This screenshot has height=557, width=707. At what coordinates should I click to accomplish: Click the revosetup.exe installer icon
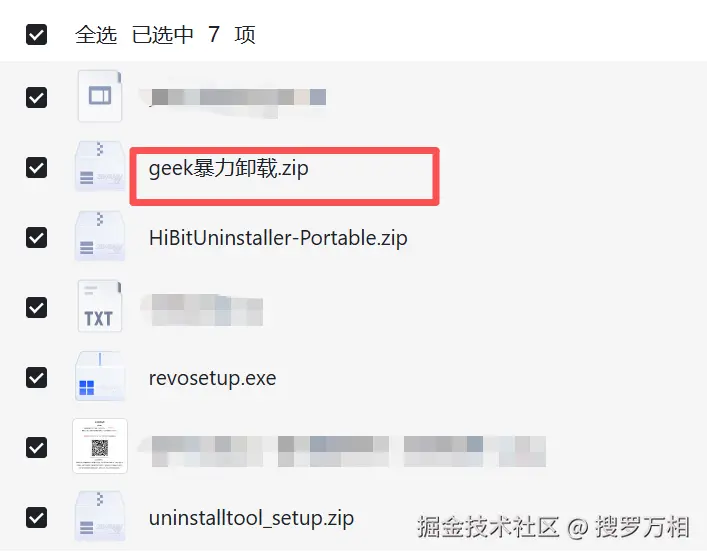100,376
